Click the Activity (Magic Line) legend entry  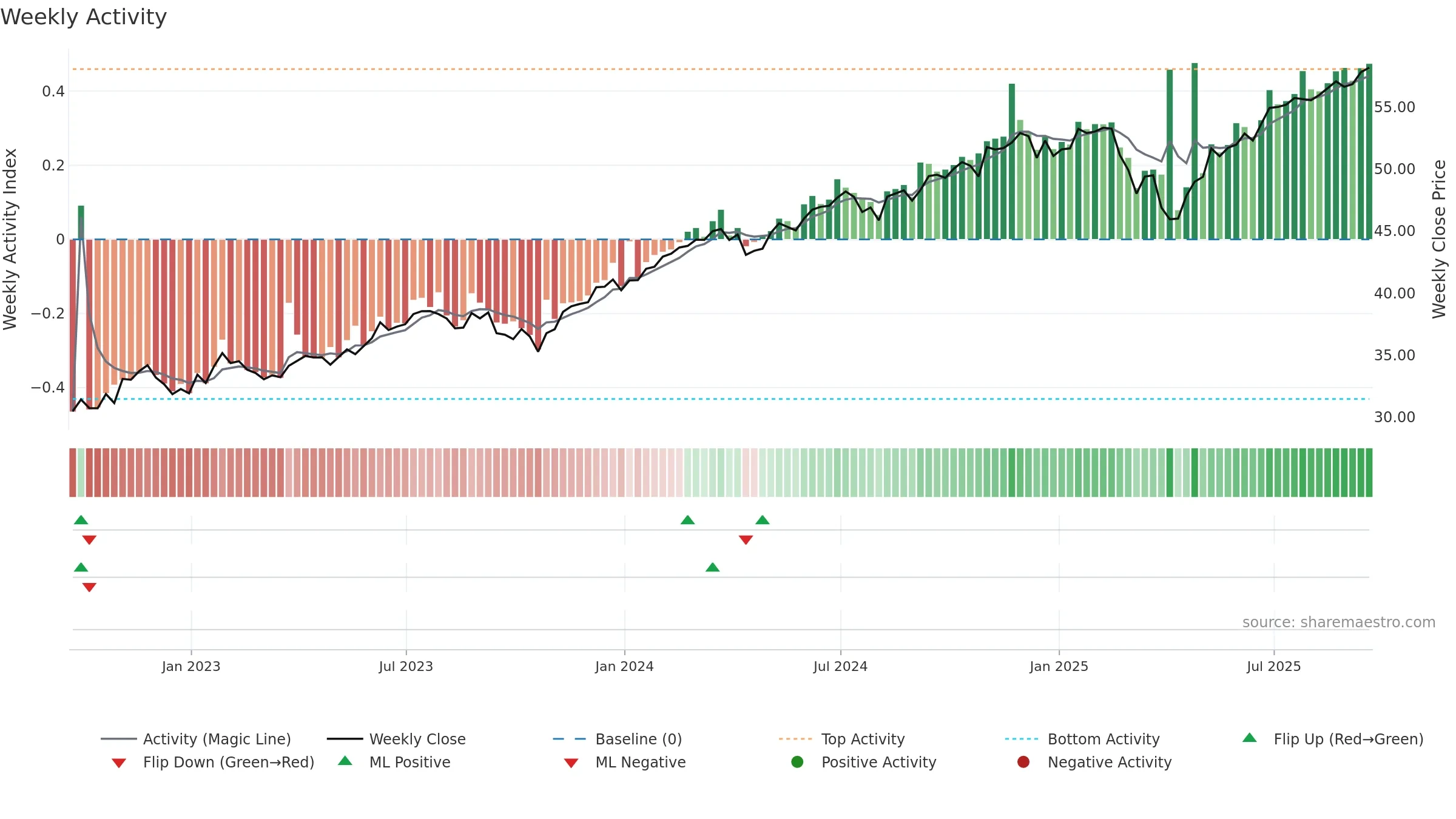(x=196, y=739)
